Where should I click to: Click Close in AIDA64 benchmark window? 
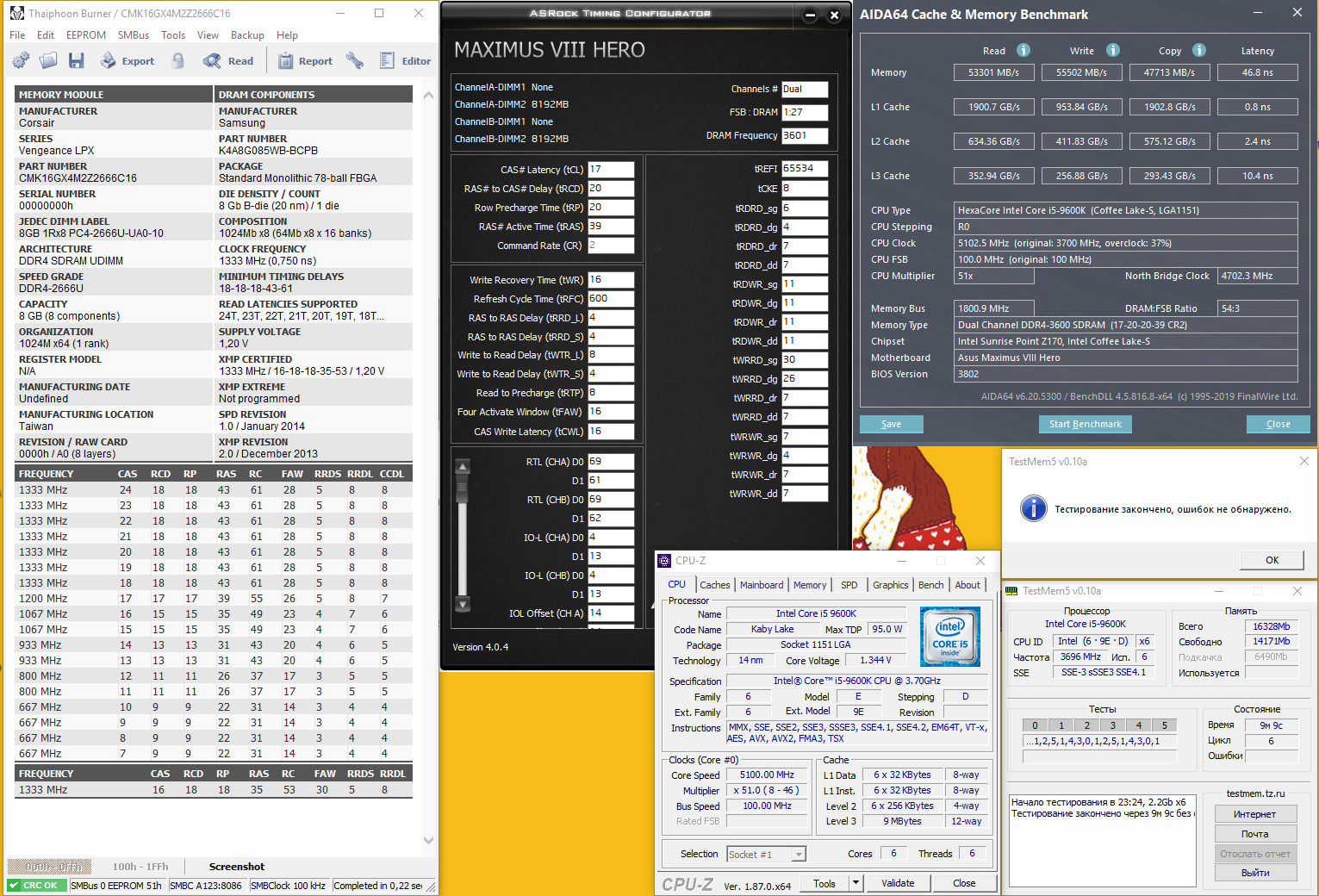click(x=1279, y=424)
